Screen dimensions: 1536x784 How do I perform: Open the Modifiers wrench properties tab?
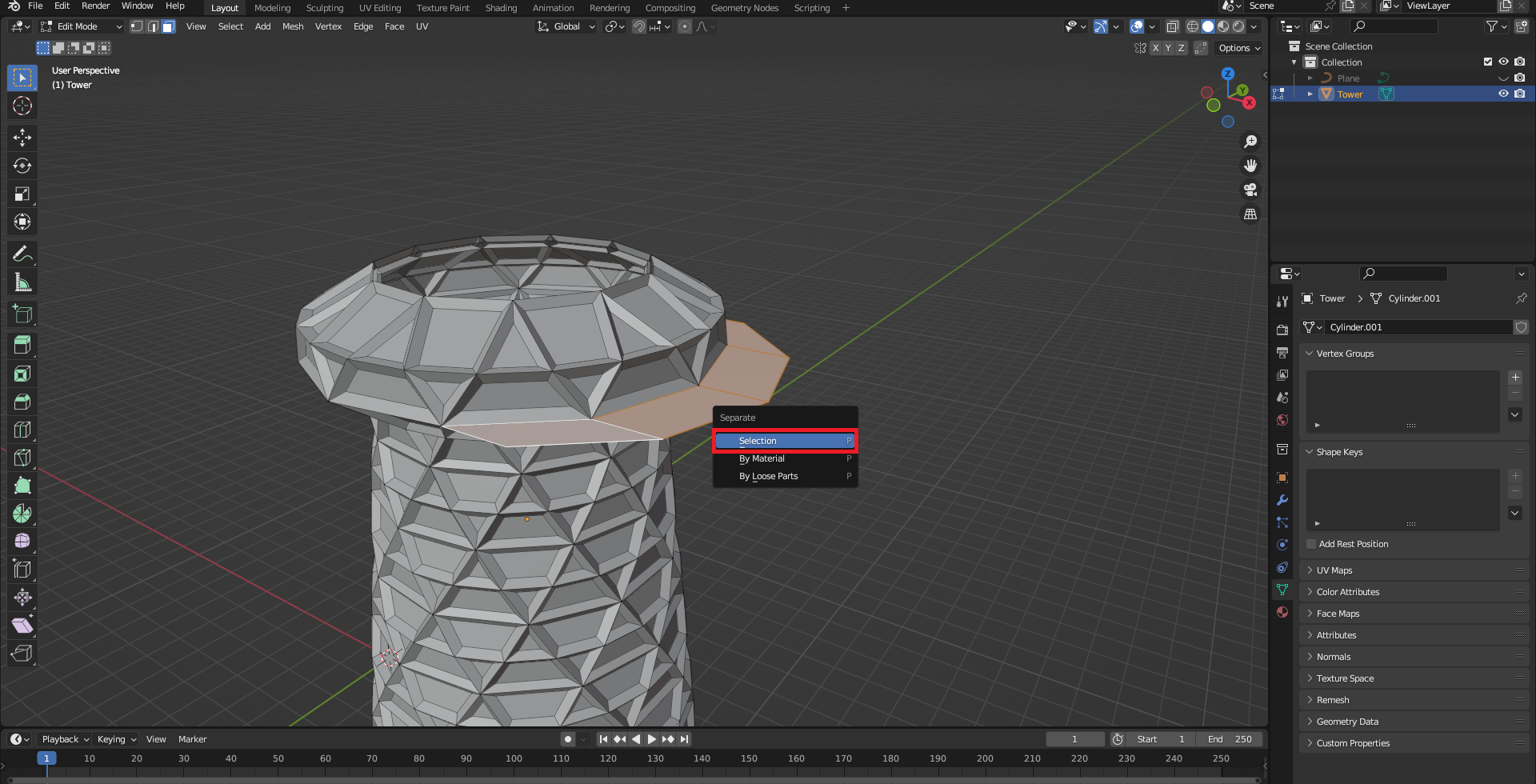point(1282,500)
